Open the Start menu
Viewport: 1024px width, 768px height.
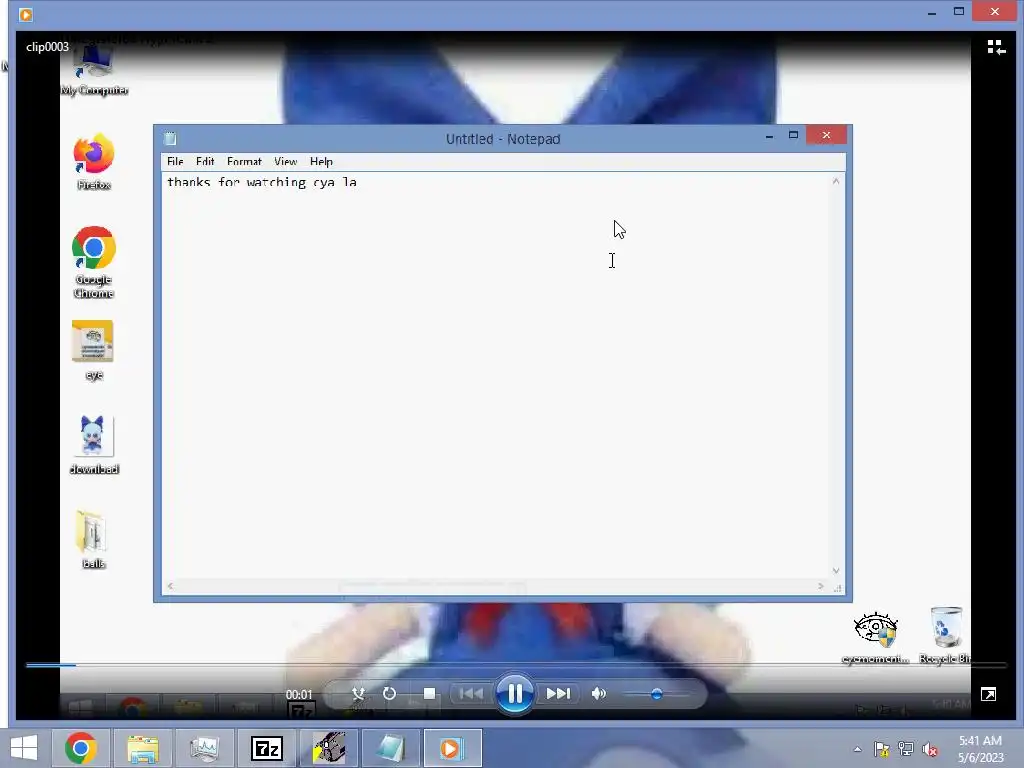24,748
